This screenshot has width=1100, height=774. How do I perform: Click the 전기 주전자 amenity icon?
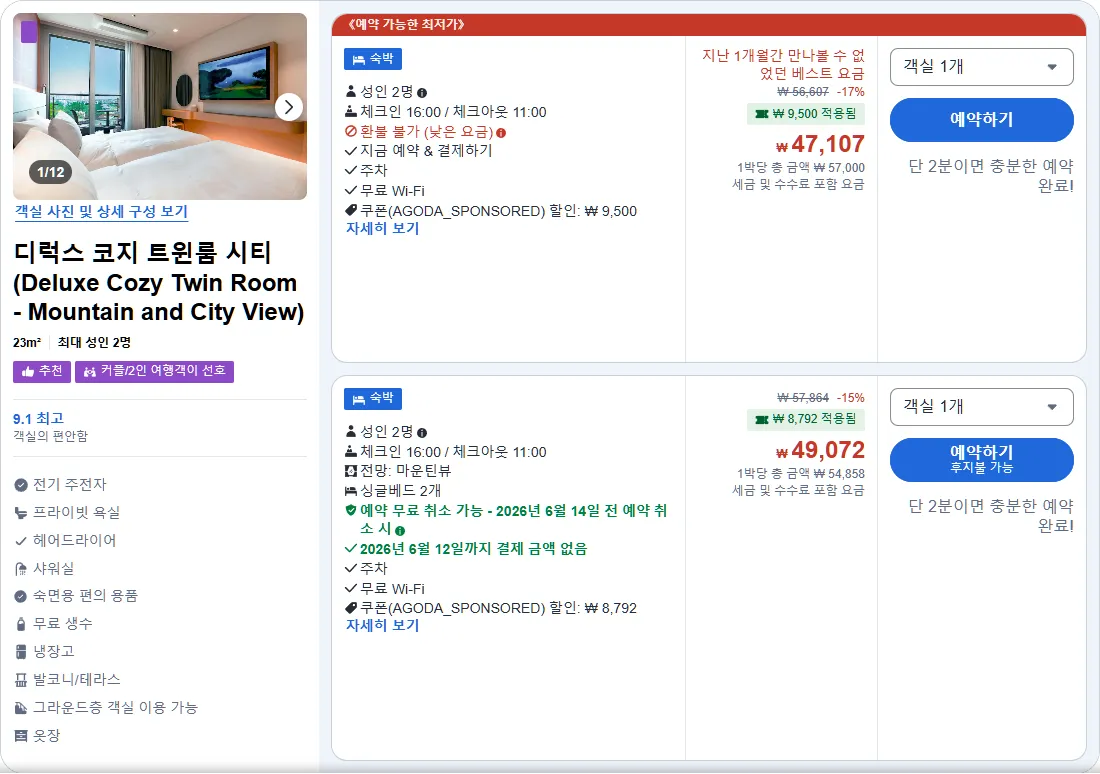21,485
